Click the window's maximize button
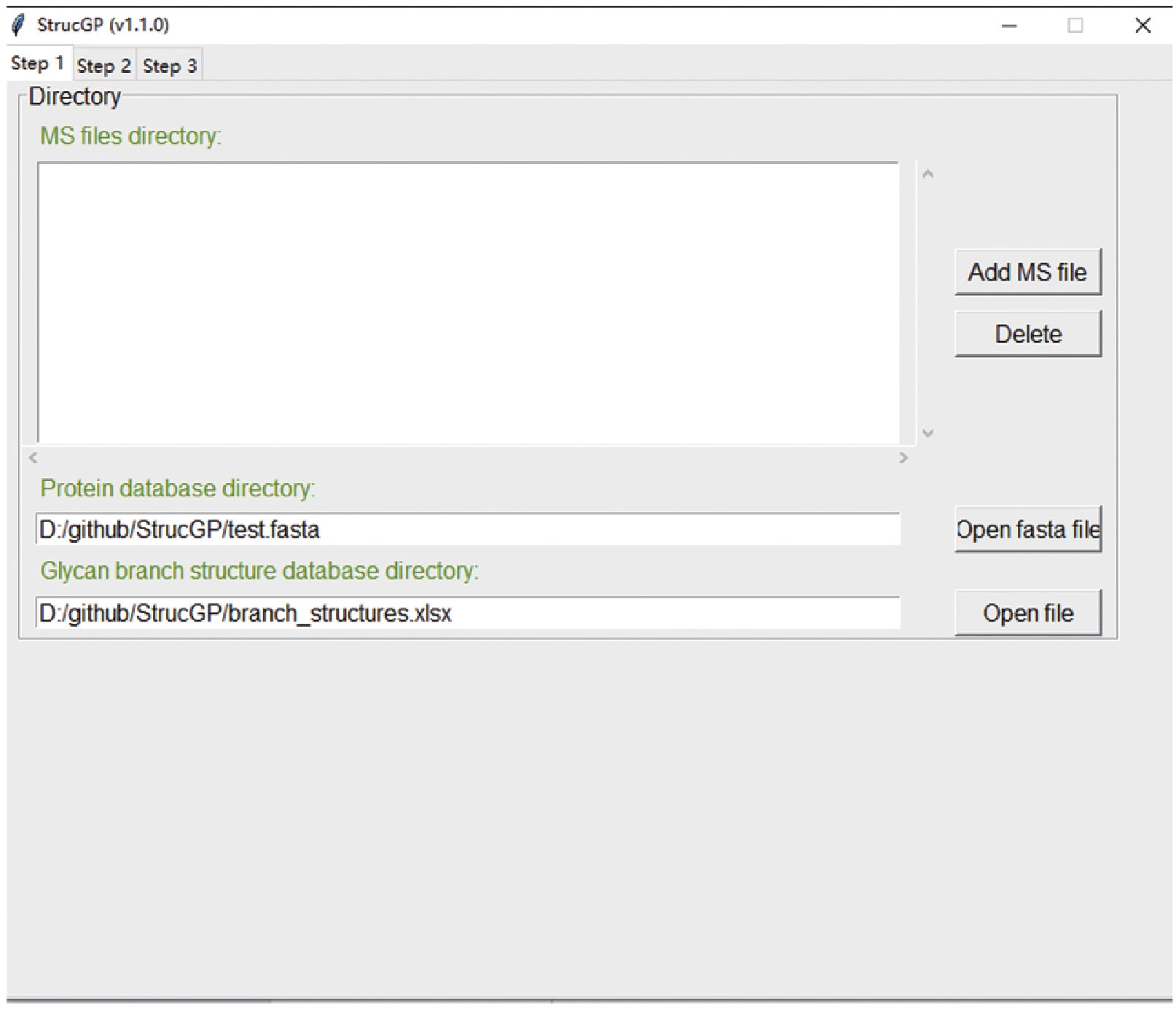Image resolution: width=1176 pixels, height=1010 pixels. tap(1075, 26)
